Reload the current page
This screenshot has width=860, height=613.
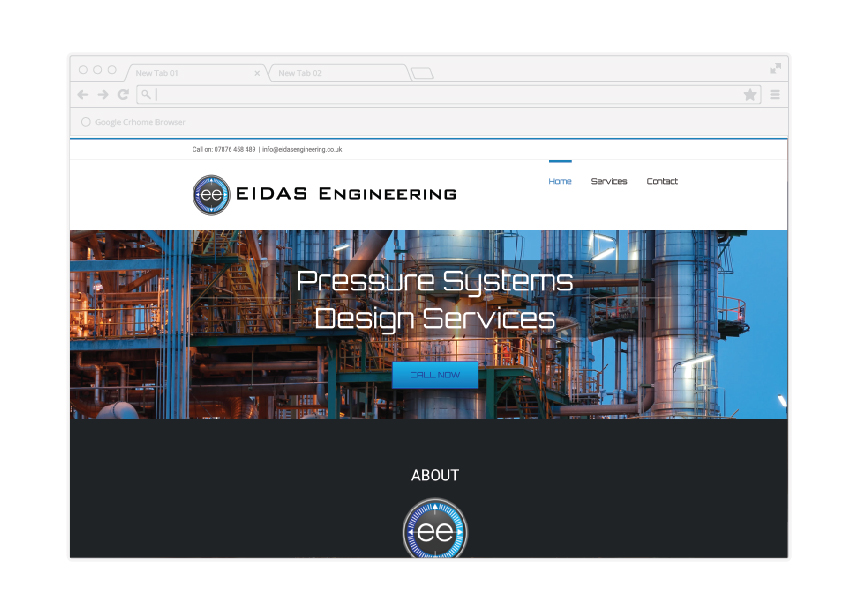pyautogui.click(x=123, y=94)
